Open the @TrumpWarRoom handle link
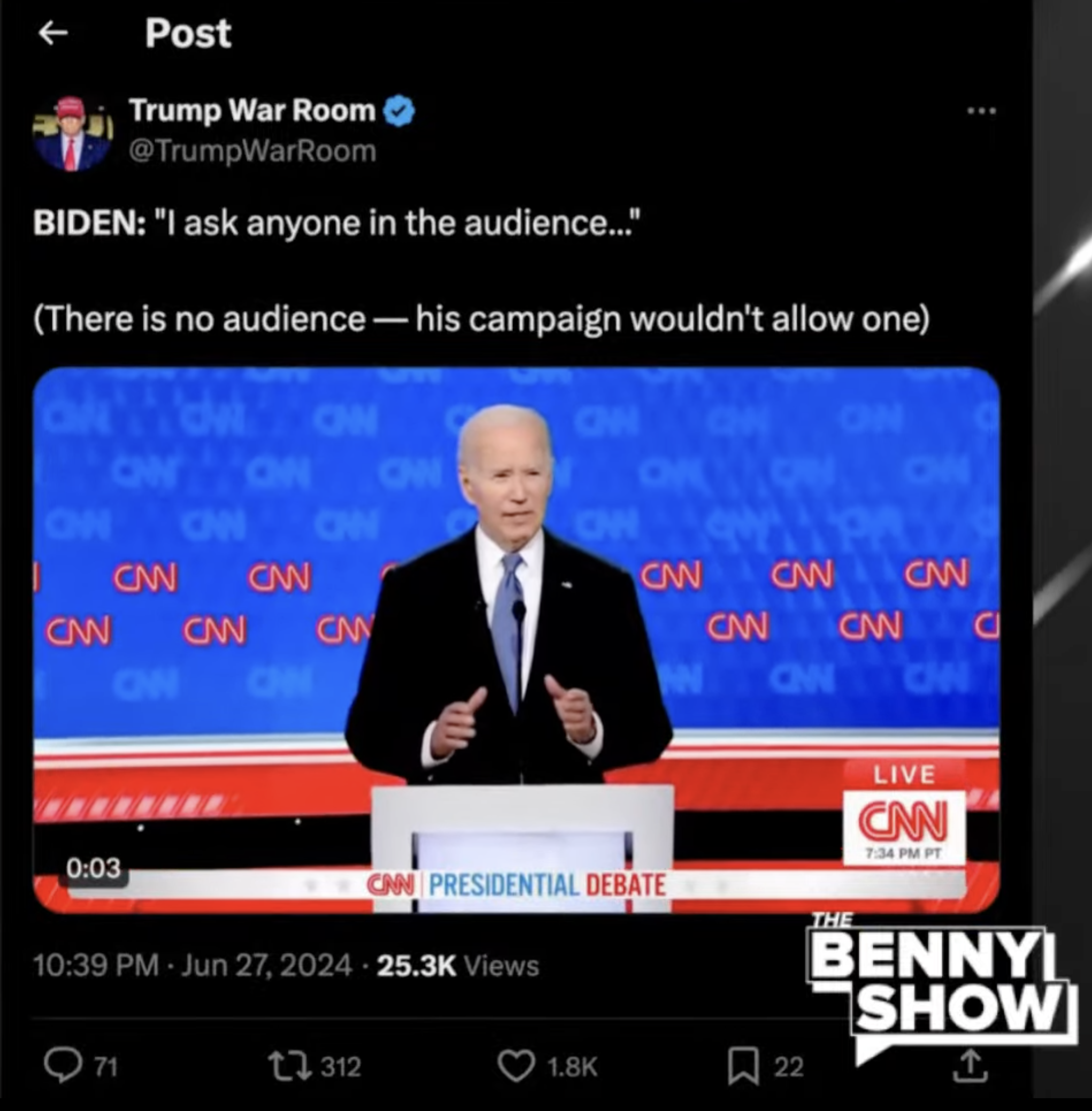The image size is (1092, 1111). [x=252, y=151]
